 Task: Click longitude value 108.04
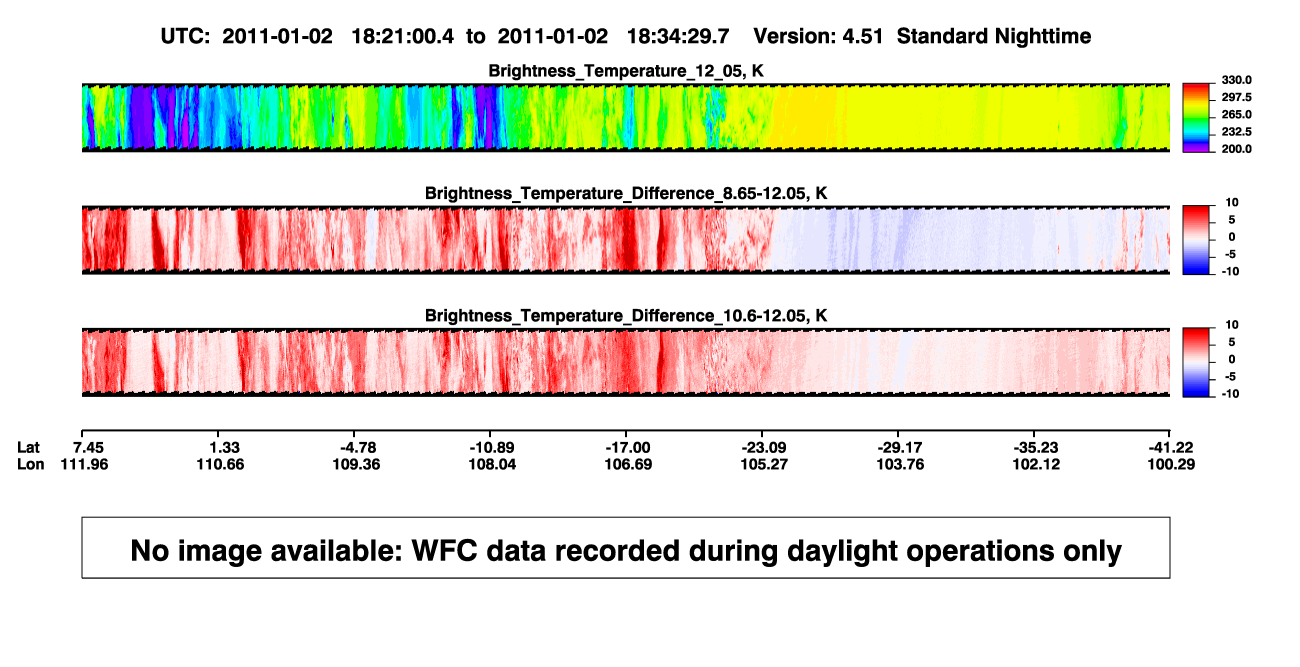[493, 464]
